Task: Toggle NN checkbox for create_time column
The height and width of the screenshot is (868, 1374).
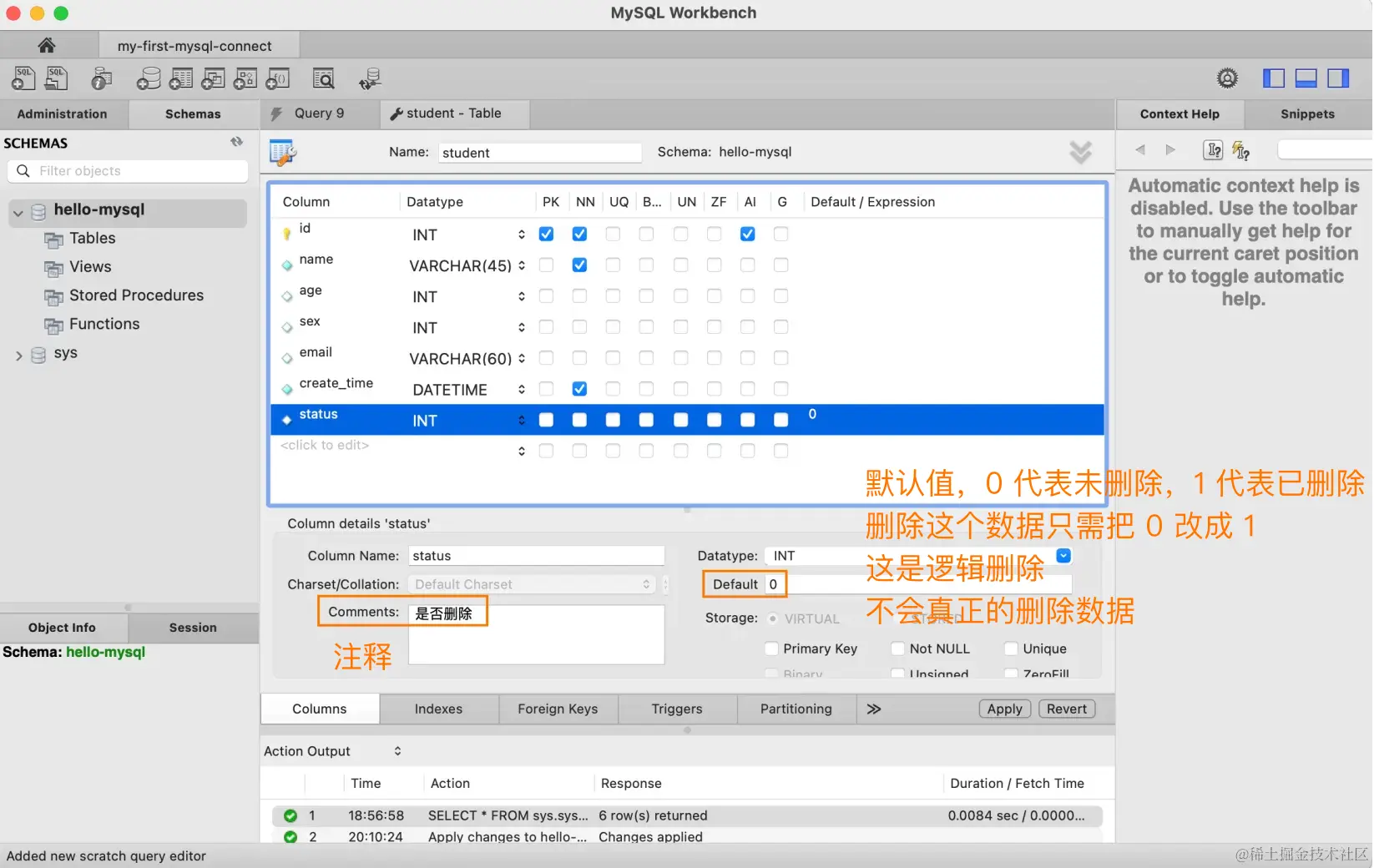Action: [x=579, y=388]
